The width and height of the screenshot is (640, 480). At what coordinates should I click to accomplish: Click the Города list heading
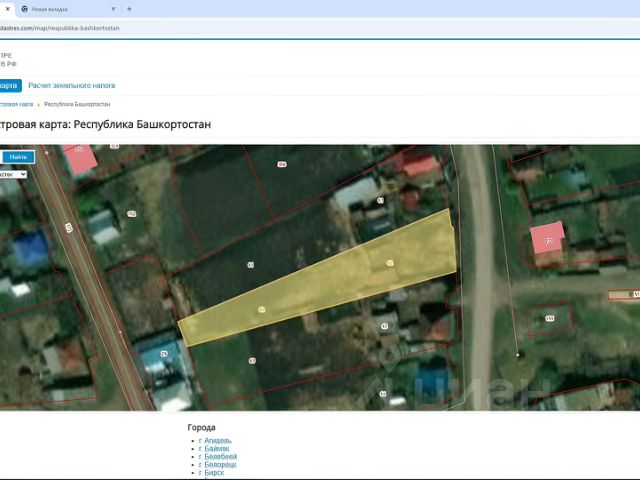tap(201, 427)
